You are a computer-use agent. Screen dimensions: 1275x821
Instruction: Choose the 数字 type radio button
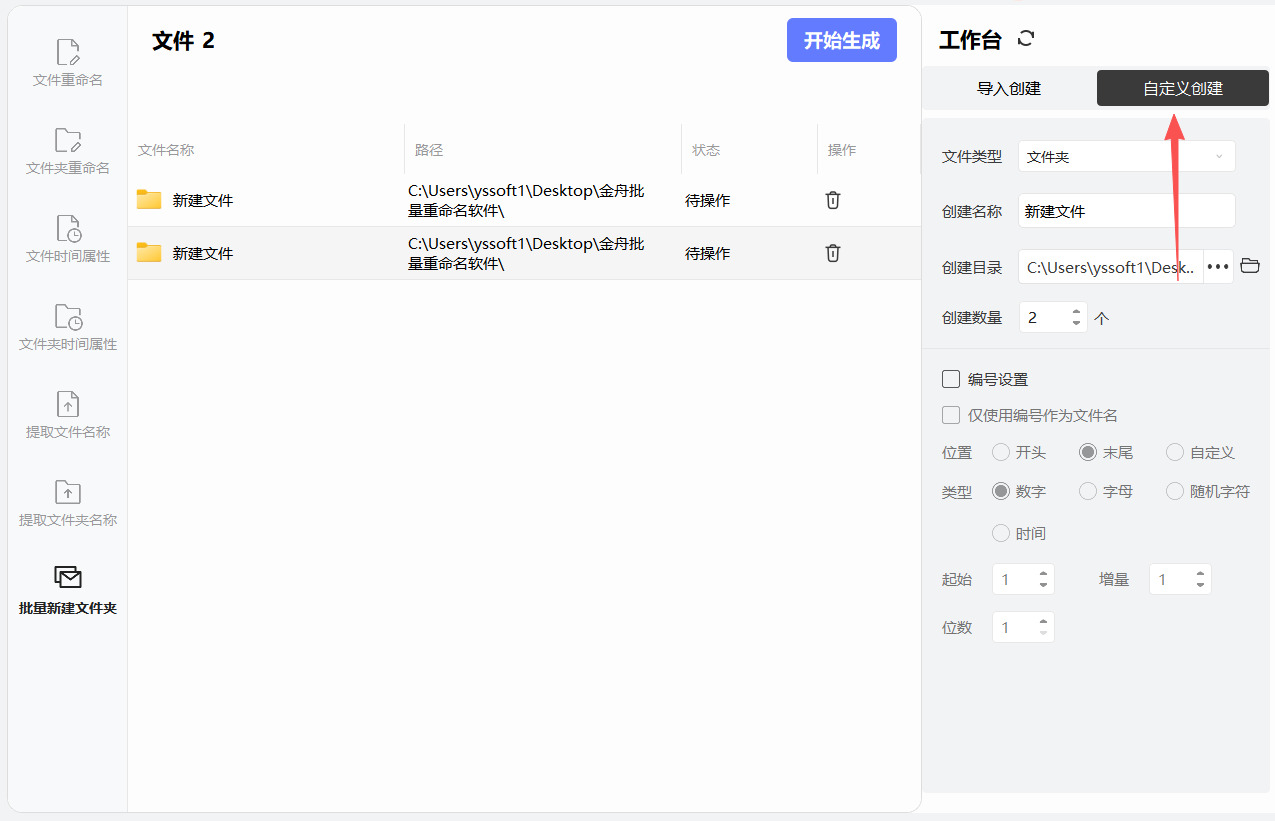coord(1001,491)
